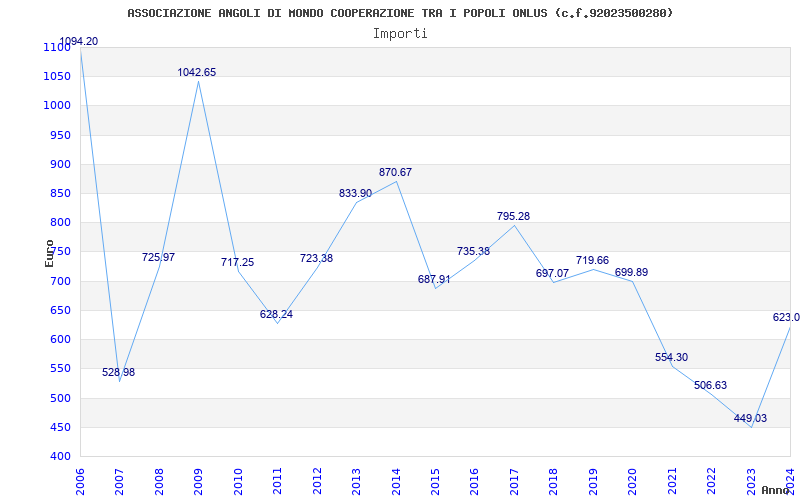Viewport: 800px width, 500px height.
Task: Click the 2018 x-axis year tick
Action: (554, 482)
